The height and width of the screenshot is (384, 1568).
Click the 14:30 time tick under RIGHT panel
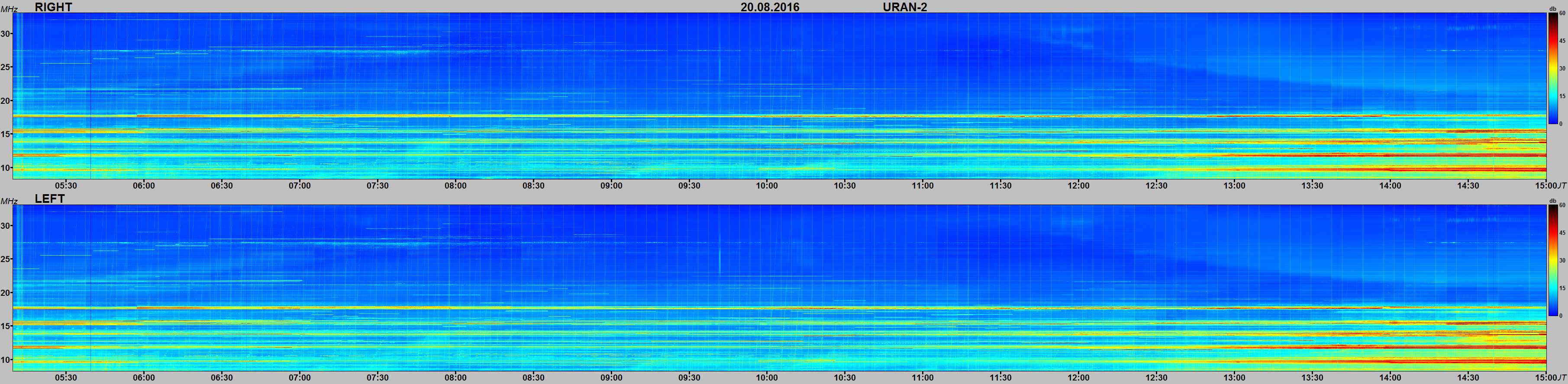[1468, 186]
